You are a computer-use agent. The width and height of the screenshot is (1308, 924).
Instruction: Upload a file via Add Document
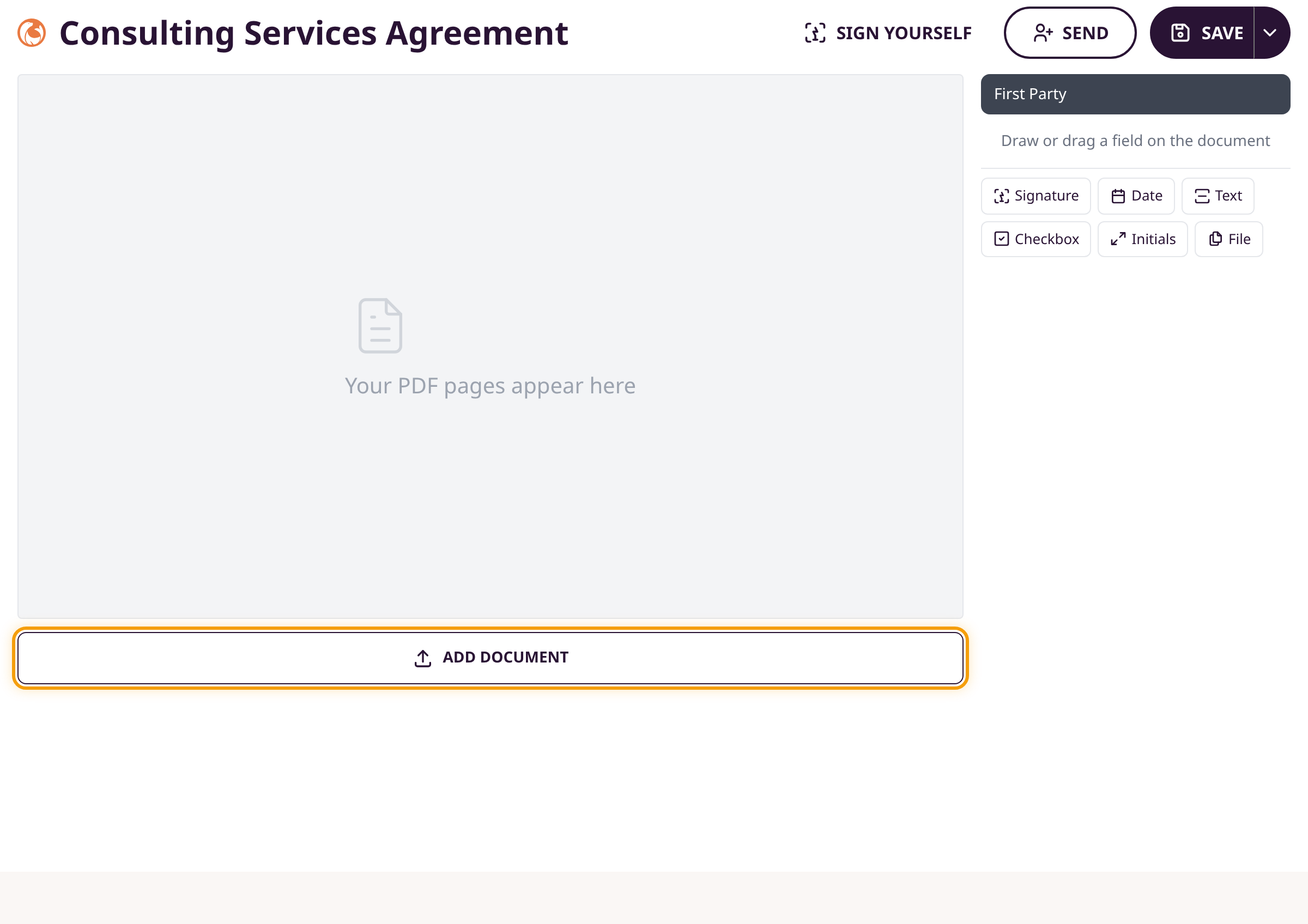[x=491, y=658]
